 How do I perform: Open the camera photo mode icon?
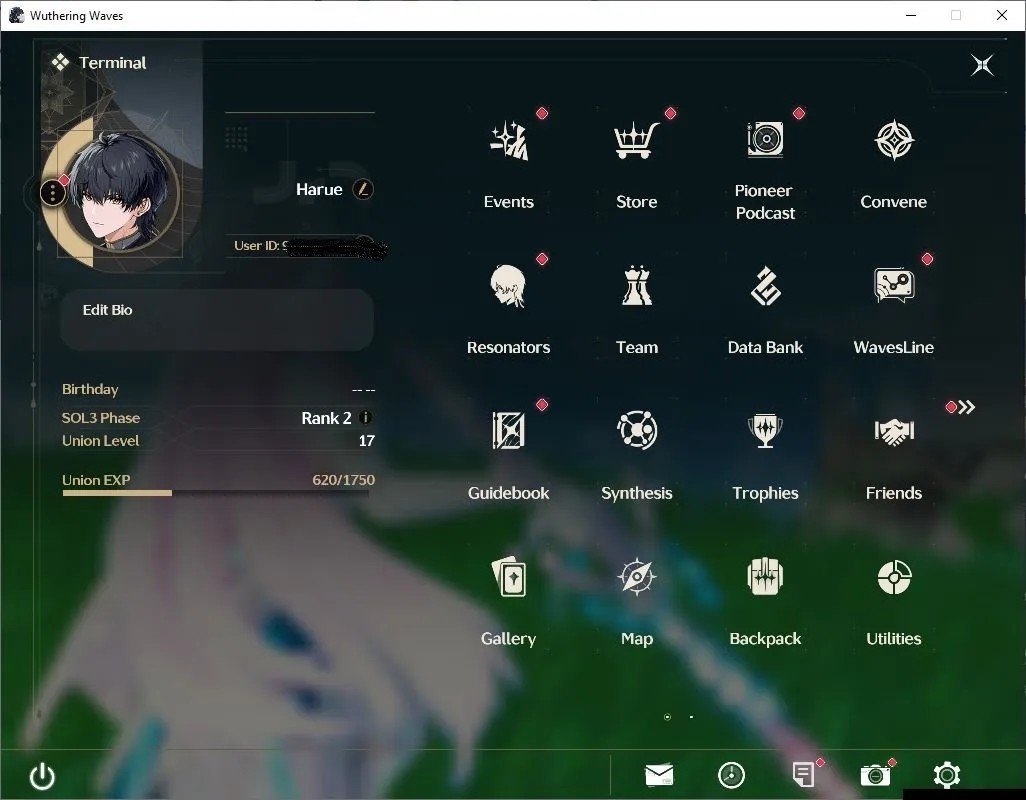[x=875, y=776]
